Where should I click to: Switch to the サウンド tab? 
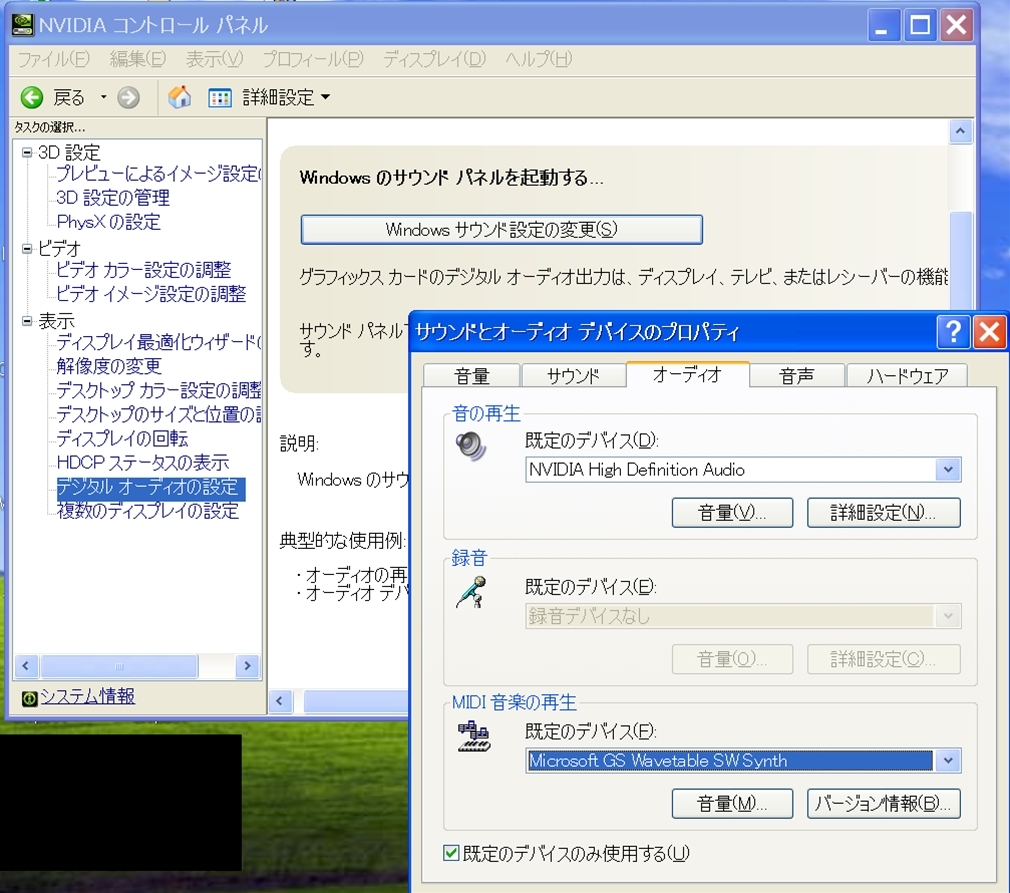pyautogui.click(x=573, y=376)
